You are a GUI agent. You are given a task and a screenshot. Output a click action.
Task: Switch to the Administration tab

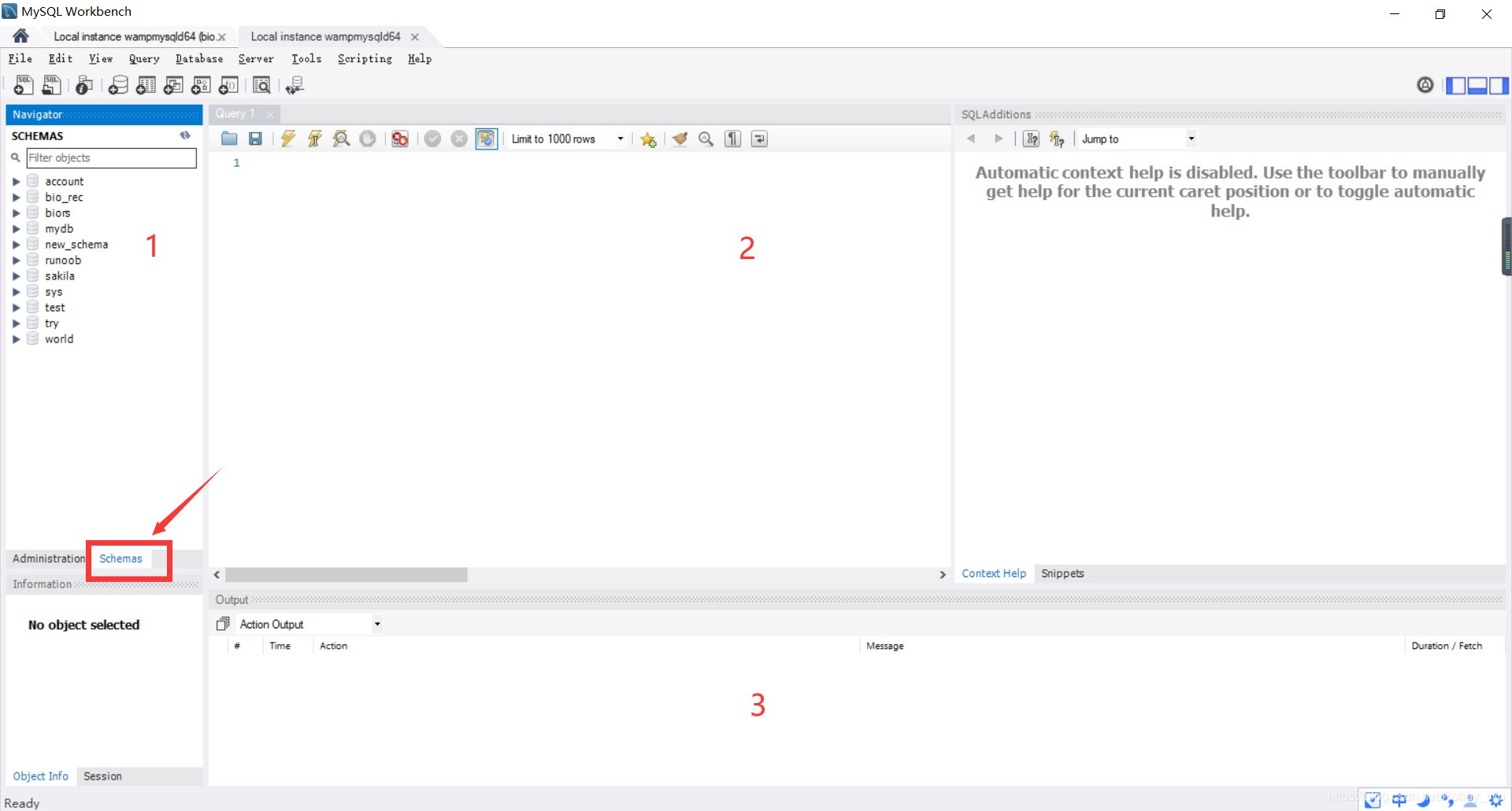pyautogui.click(x=48, y=558)
